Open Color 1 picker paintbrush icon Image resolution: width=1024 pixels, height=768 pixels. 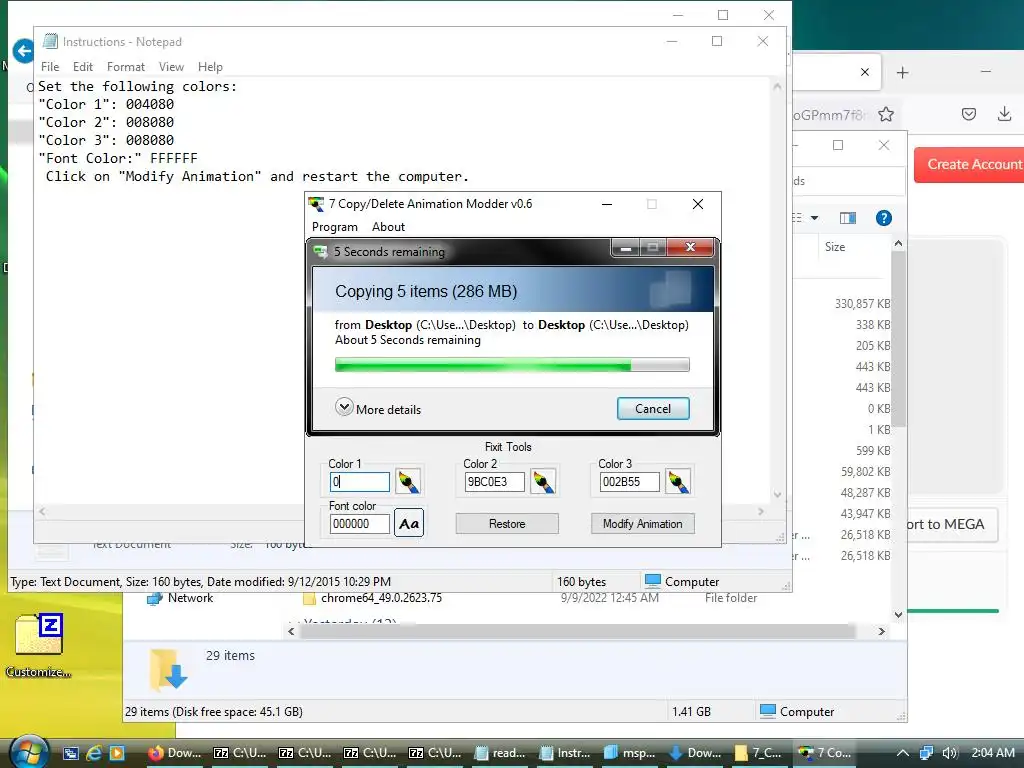click(408, 482)
